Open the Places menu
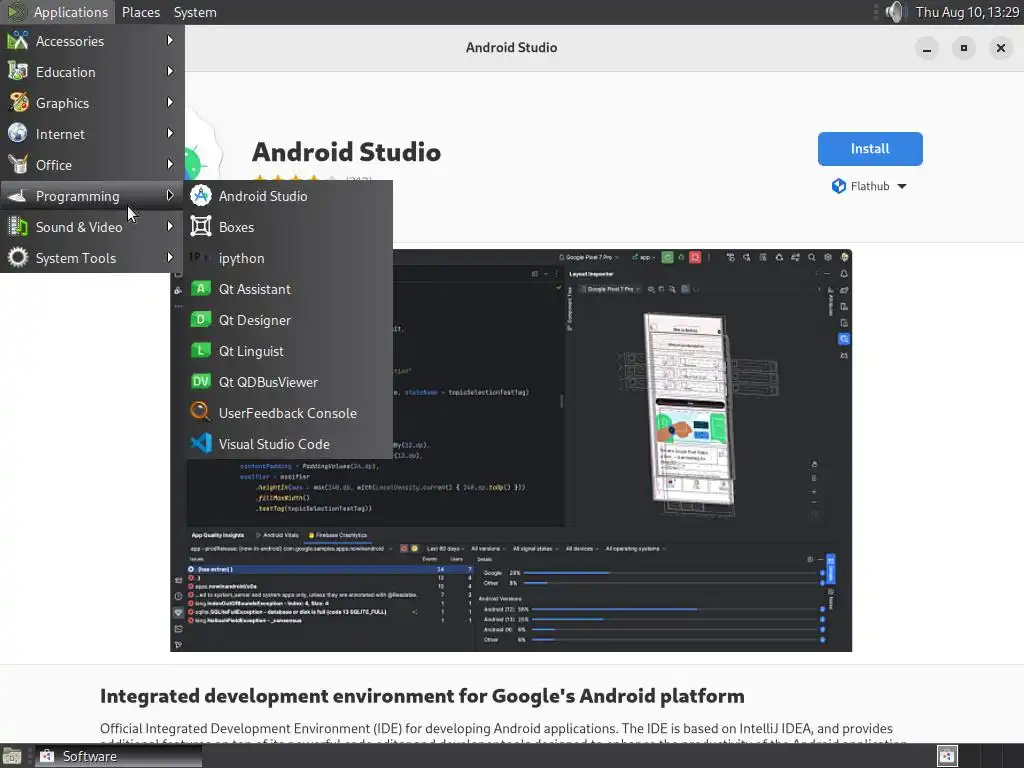1024x768 pixels. pyautogui.click(x=140, y=12)
